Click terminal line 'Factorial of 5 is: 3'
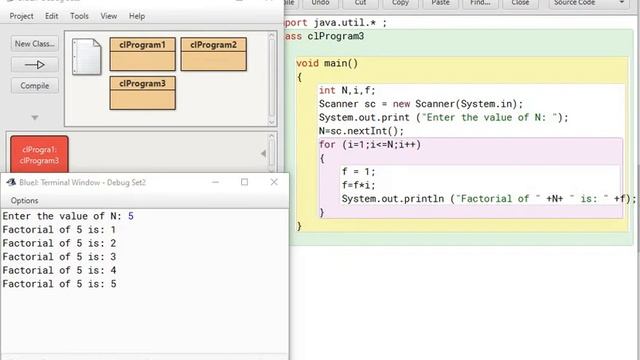The image size is (640, 360). [x=59, y=257]
